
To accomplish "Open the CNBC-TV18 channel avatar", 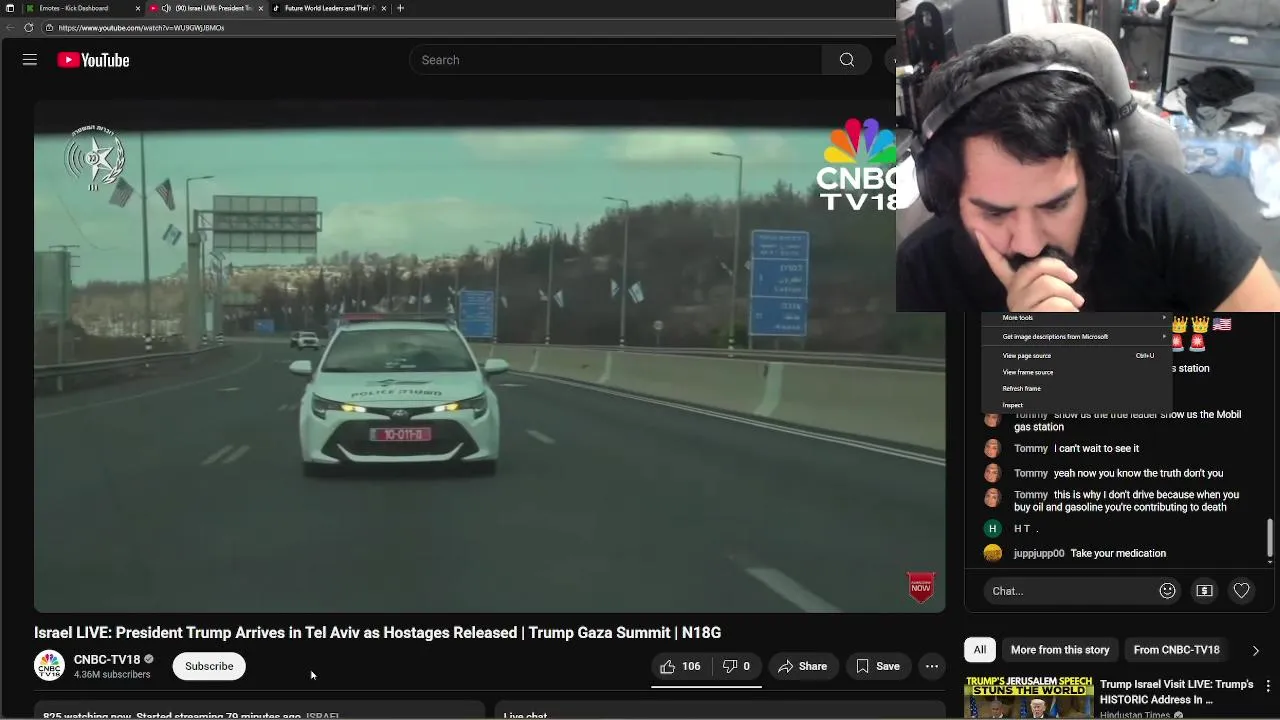I will [x=49, y=666].
